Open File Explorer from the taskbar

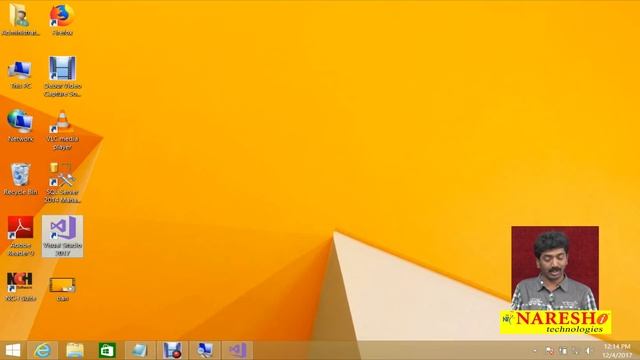(x=75, y=350)
